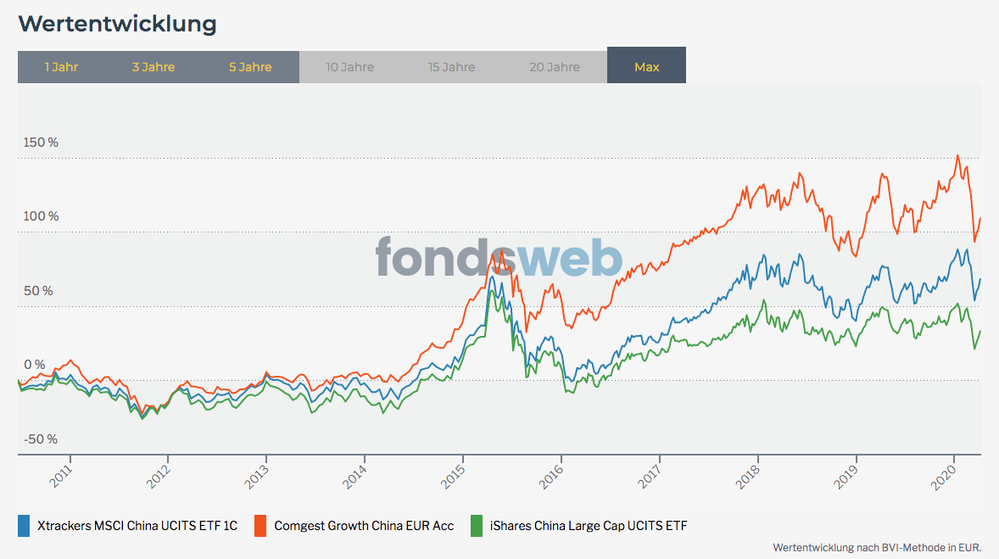Choose the 5 Jahre period tab

click(x=250, y=67)
